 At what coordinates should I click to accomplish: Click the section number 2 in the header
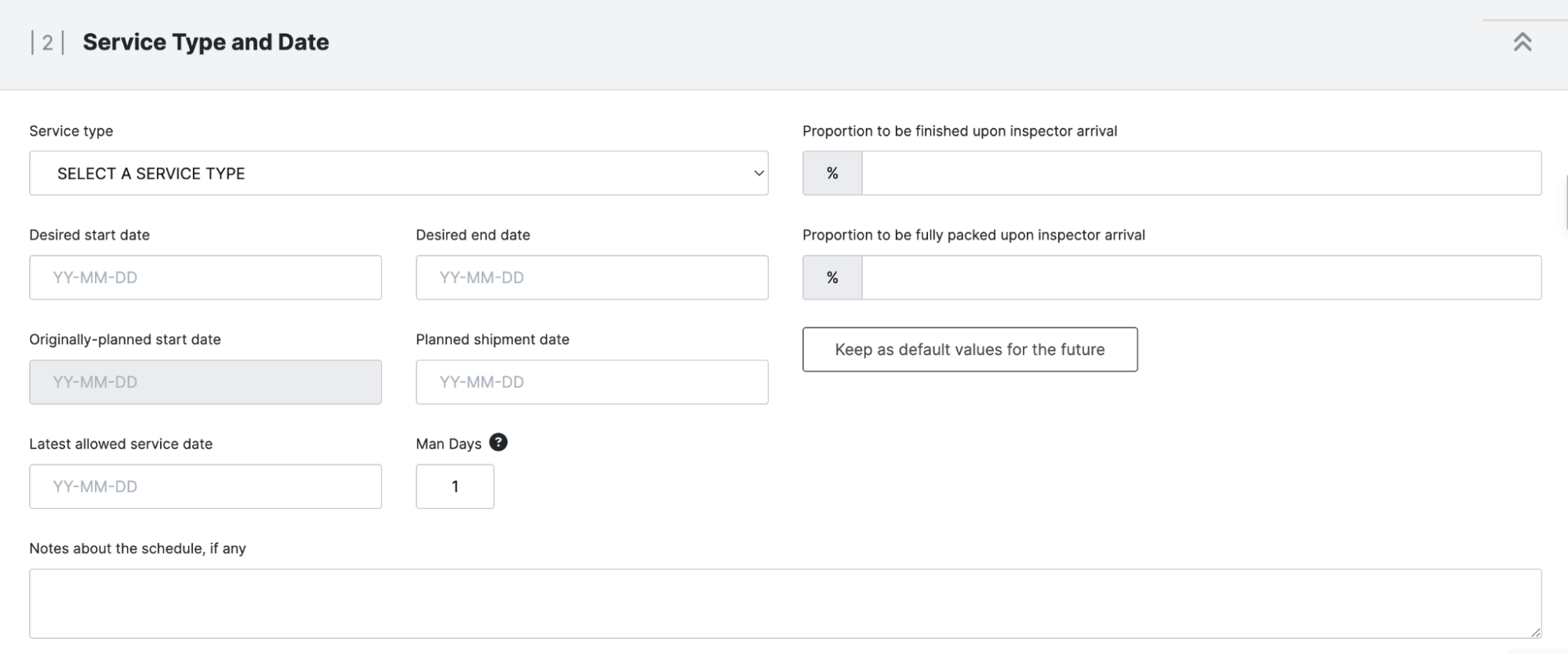(x=48, y=42)
